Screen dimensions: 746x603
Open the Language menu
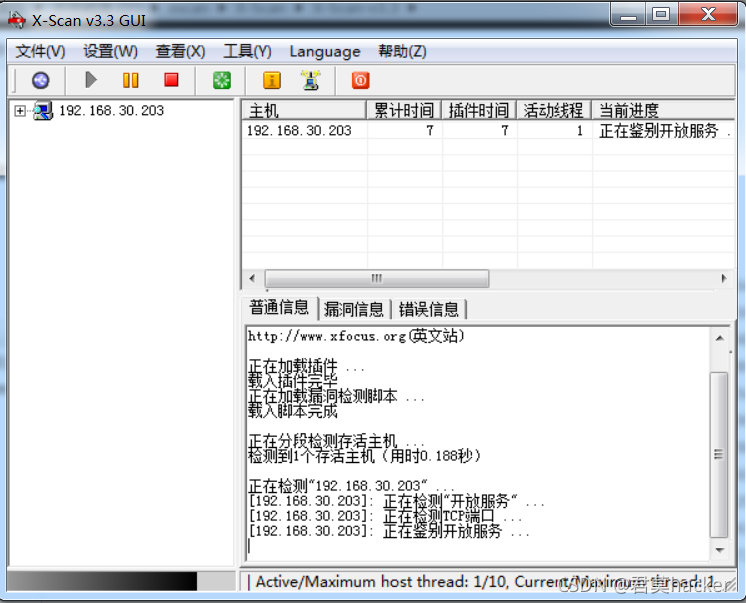(x=325, y=51)
